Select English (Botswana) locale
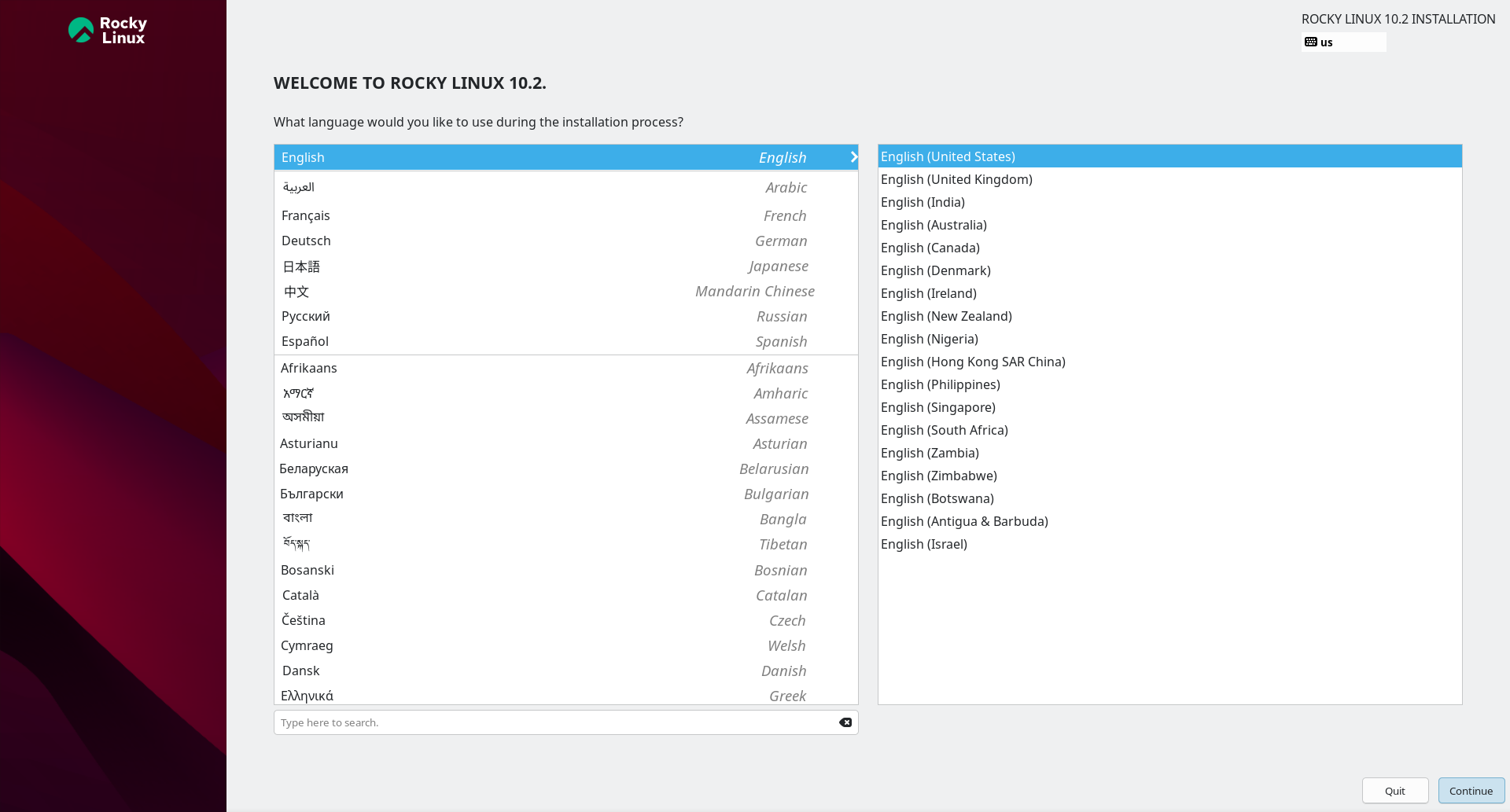The image size is (1510, 812). (1170, 498)
